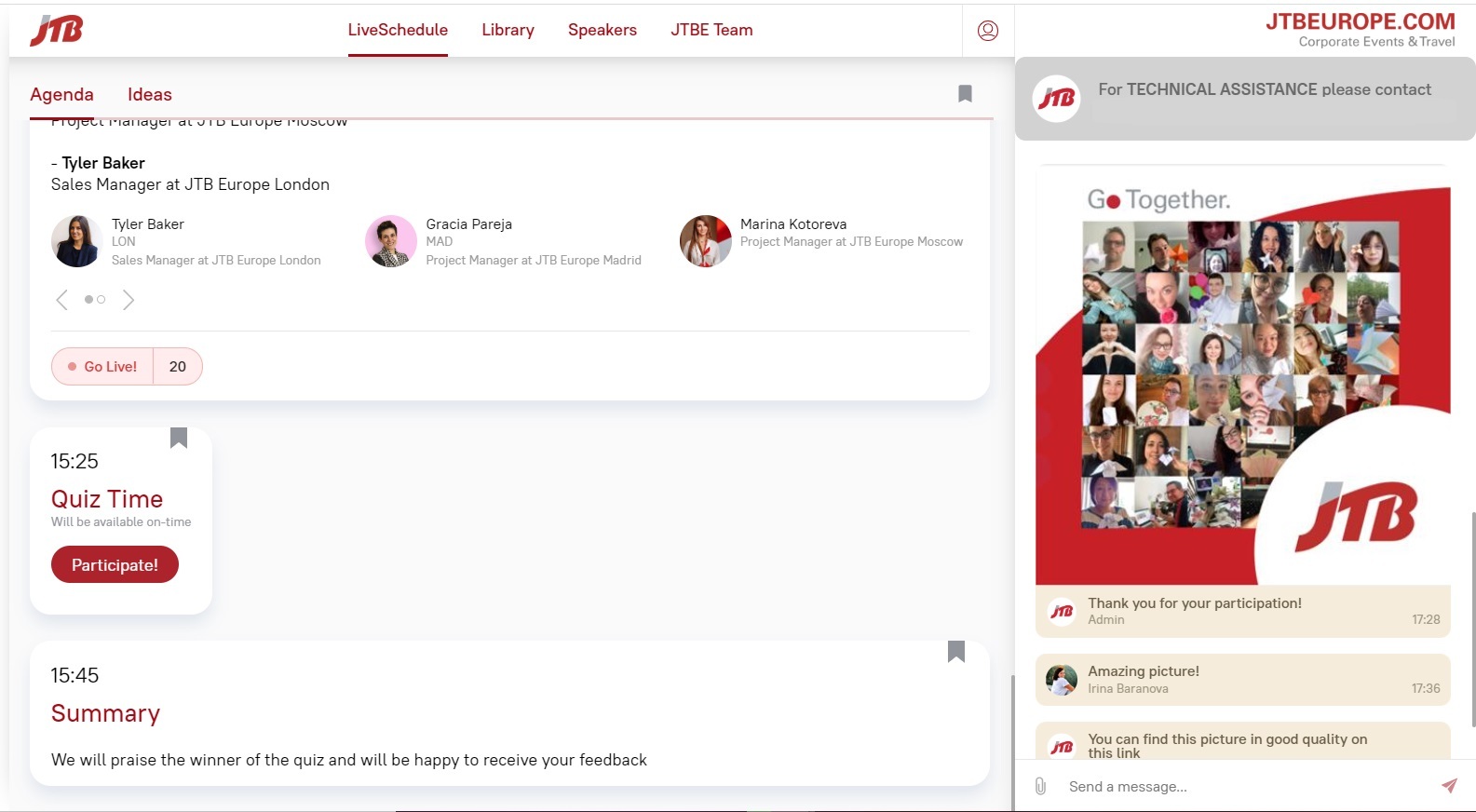
Task: Switch to the LiveSchedule tab
Action: (398, 30)
